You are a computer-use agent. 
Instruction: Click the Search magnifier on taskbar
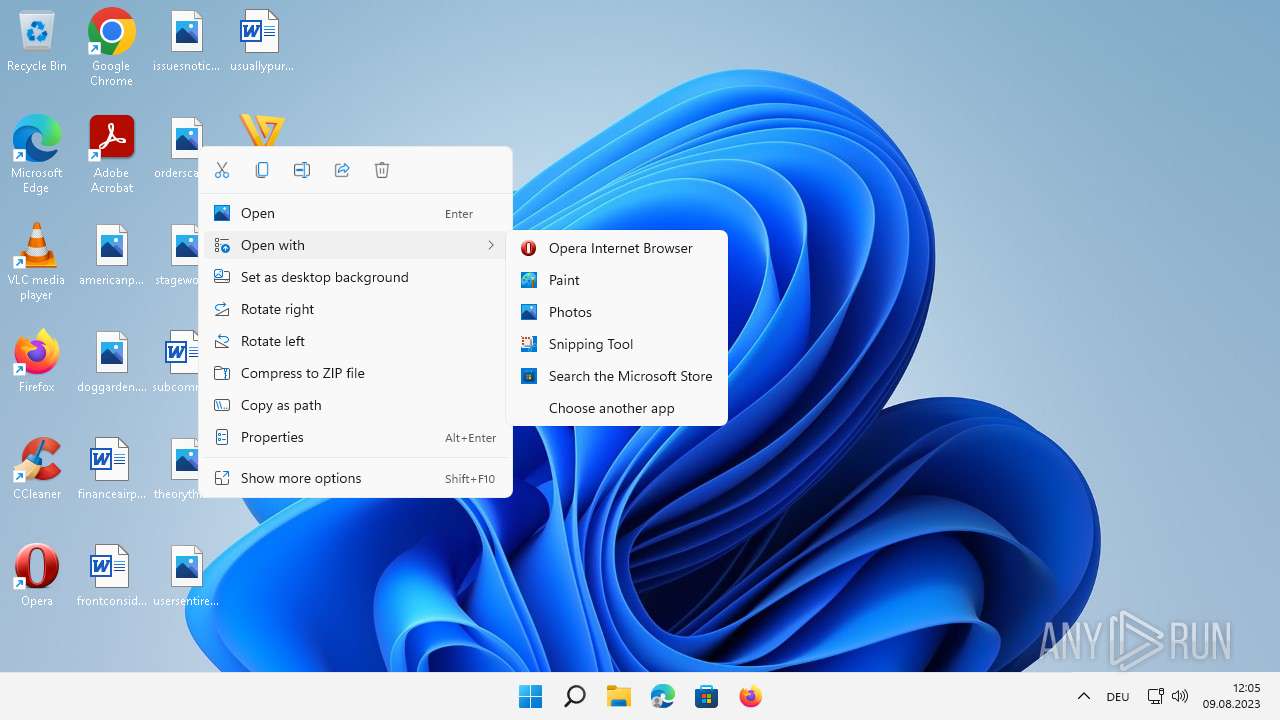tap(574, 696)
